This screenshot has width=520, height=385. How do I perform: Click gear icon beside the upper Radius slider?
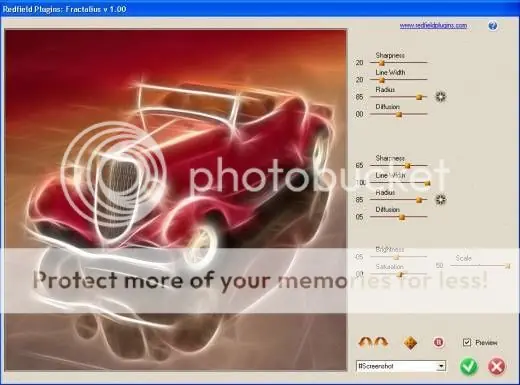[441, 97]
